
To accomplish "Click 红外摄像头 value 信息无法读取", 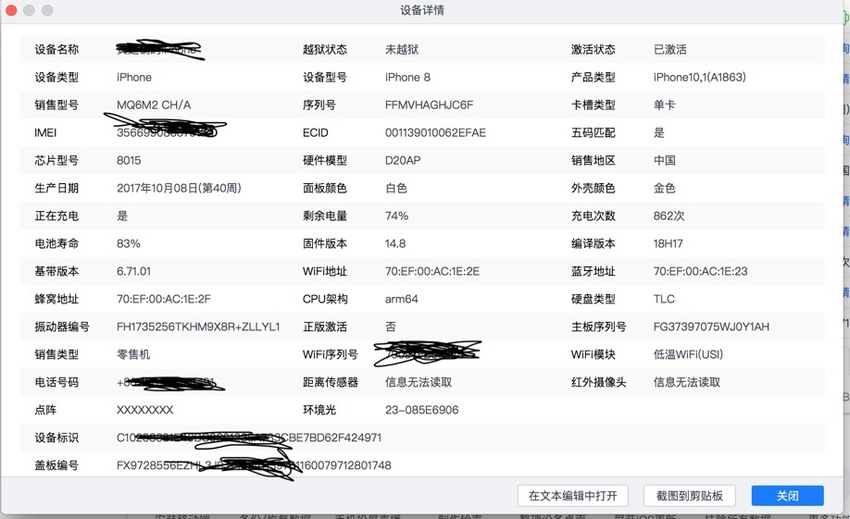I will [x=687, y=381].
